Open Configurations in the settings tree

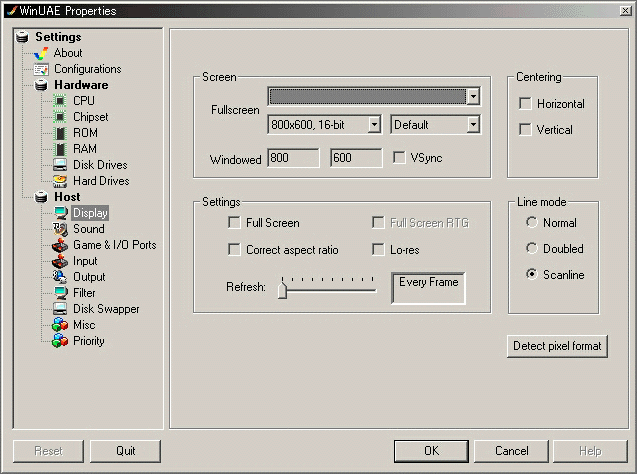pos(87,69)
